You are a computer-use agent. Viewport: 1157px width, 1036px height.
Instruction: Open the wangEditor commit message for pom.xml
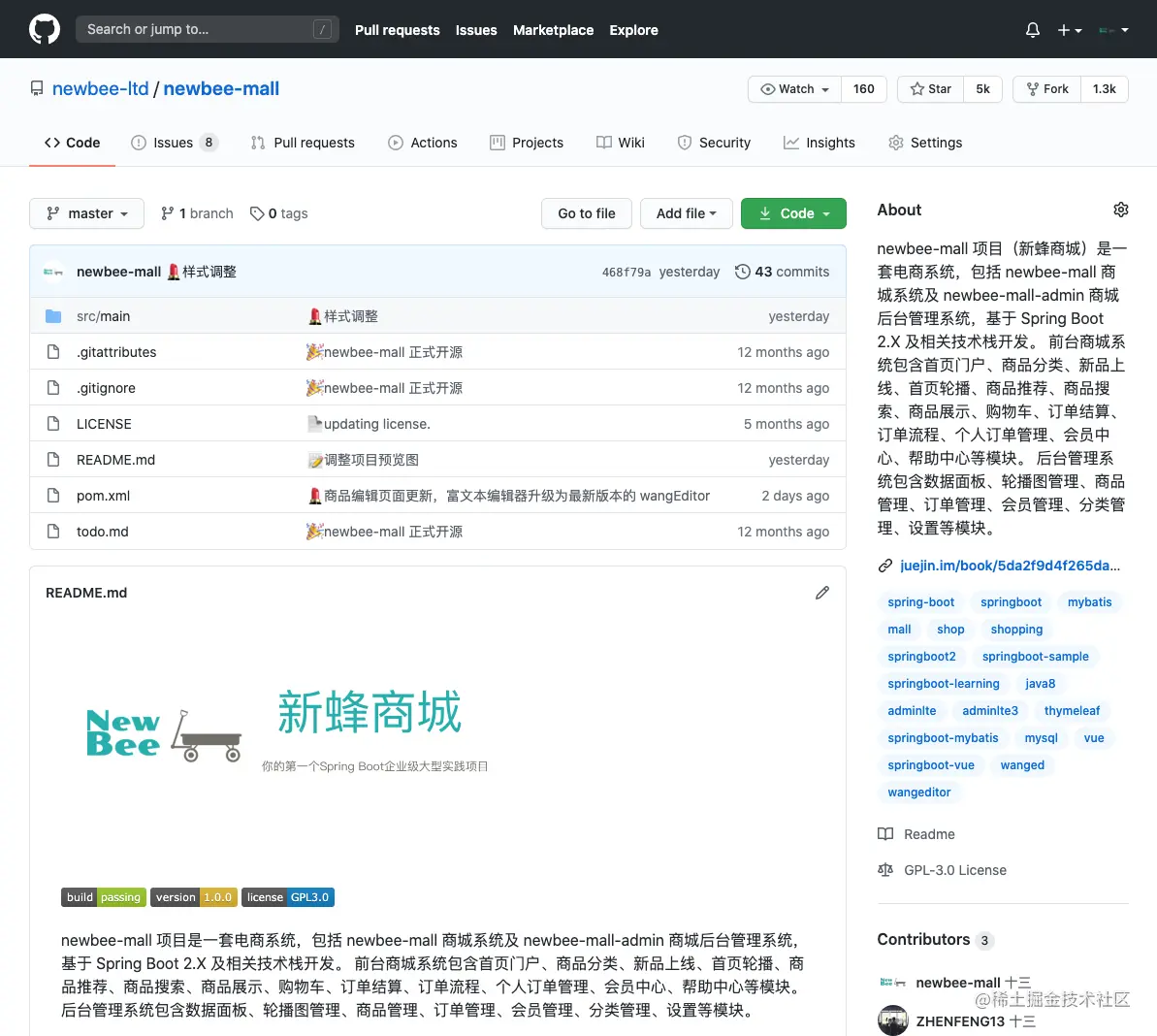517,496
